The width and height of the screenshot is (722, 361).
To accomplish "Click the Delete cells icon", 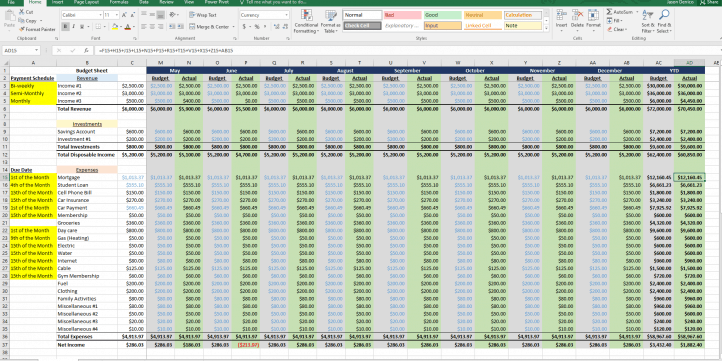I will 577,15.
